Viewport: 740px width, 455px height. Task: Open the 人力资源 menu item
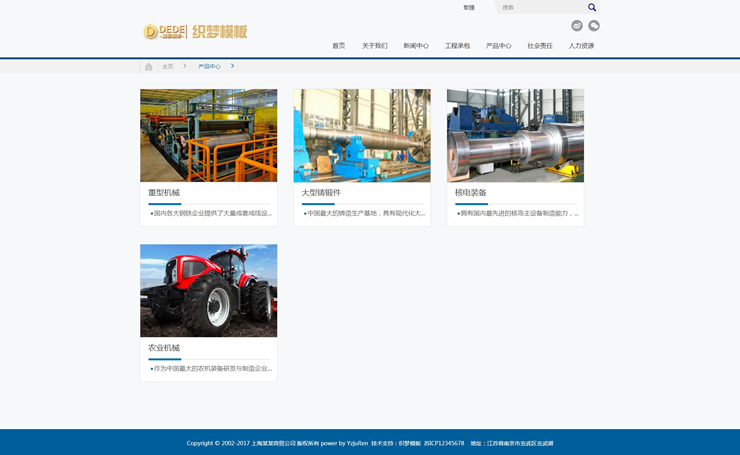581,46
